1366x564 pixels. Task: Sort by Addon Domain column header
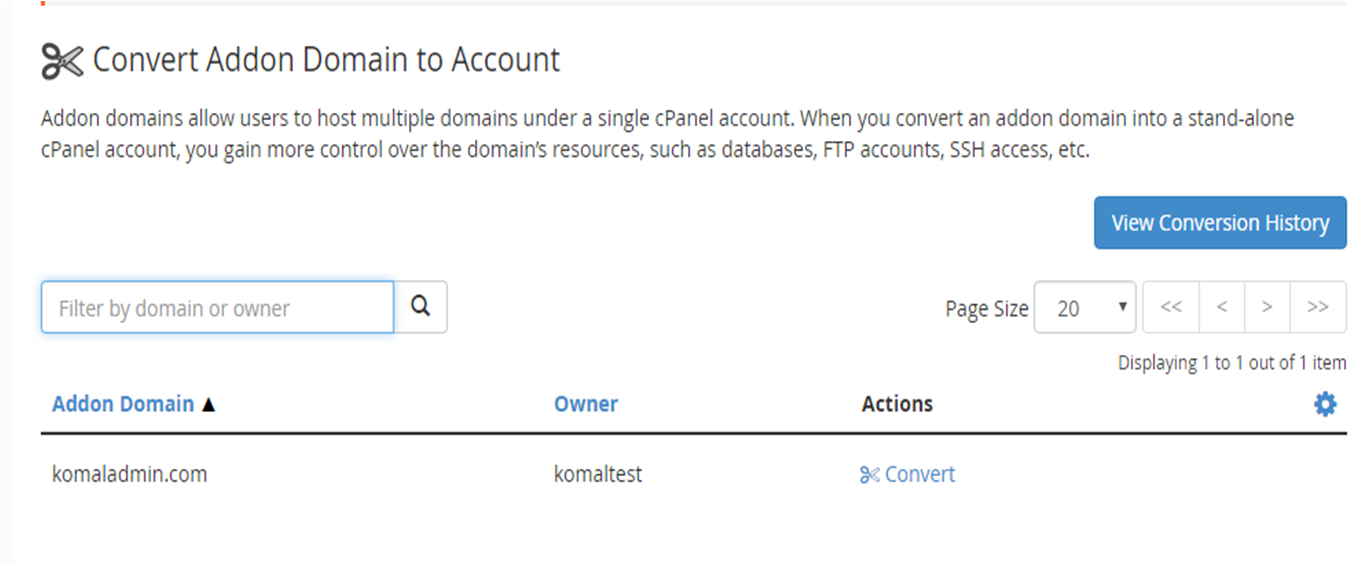[123, 404]
